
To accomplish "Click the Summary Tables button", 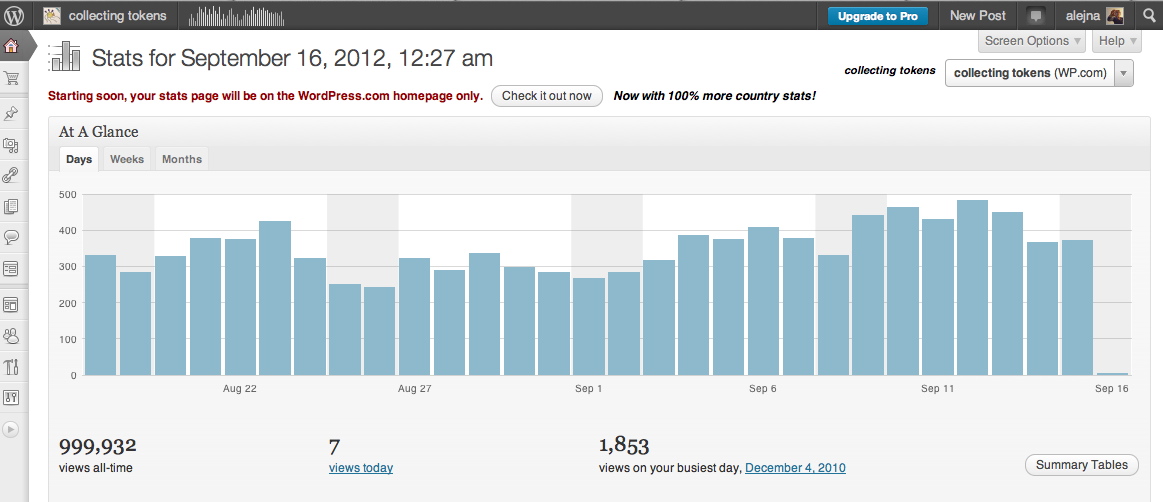I will (x=1081, y=465).
